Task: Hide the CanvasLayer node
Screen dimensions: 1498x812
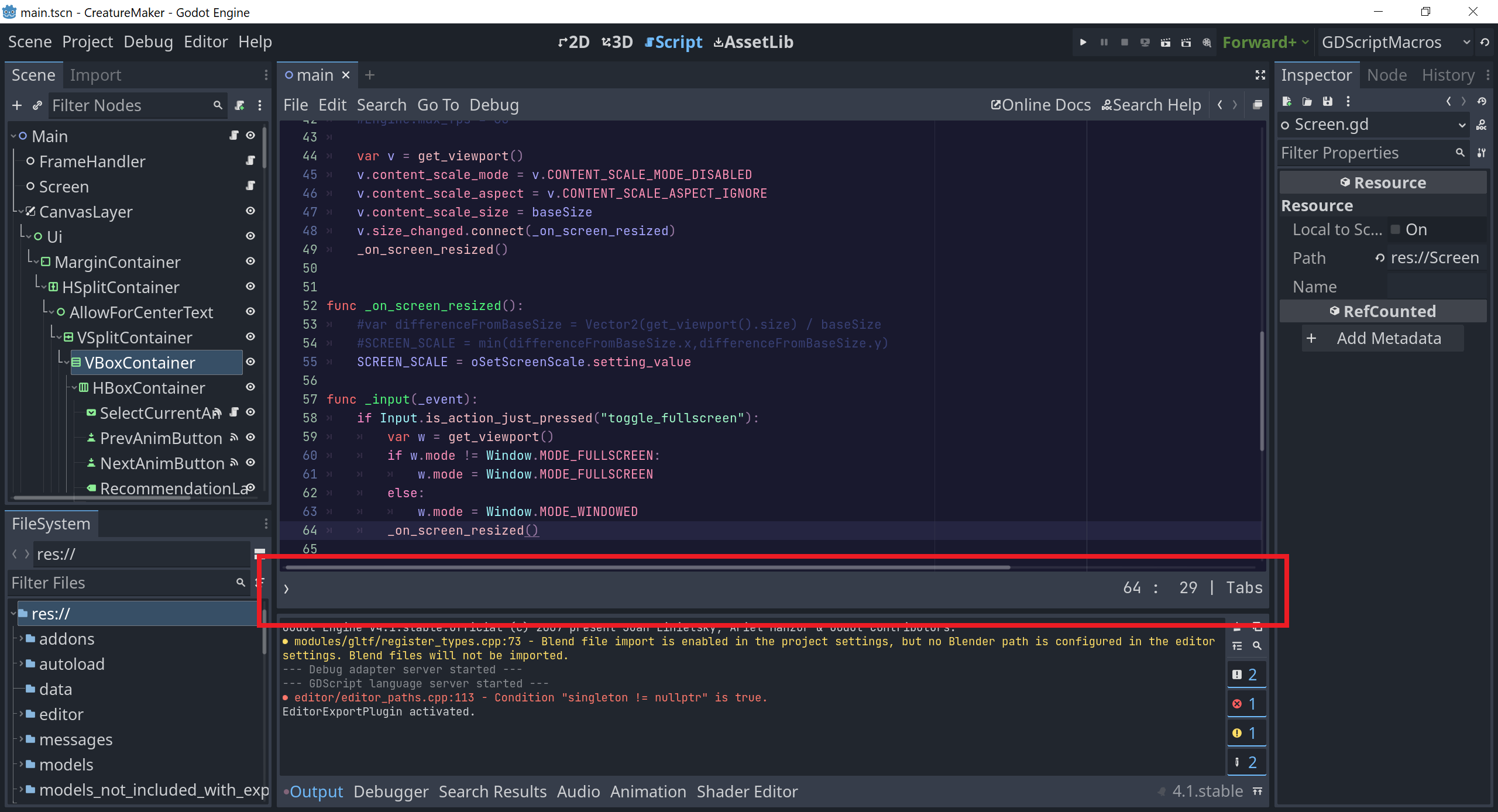Action: click(250, 211)
